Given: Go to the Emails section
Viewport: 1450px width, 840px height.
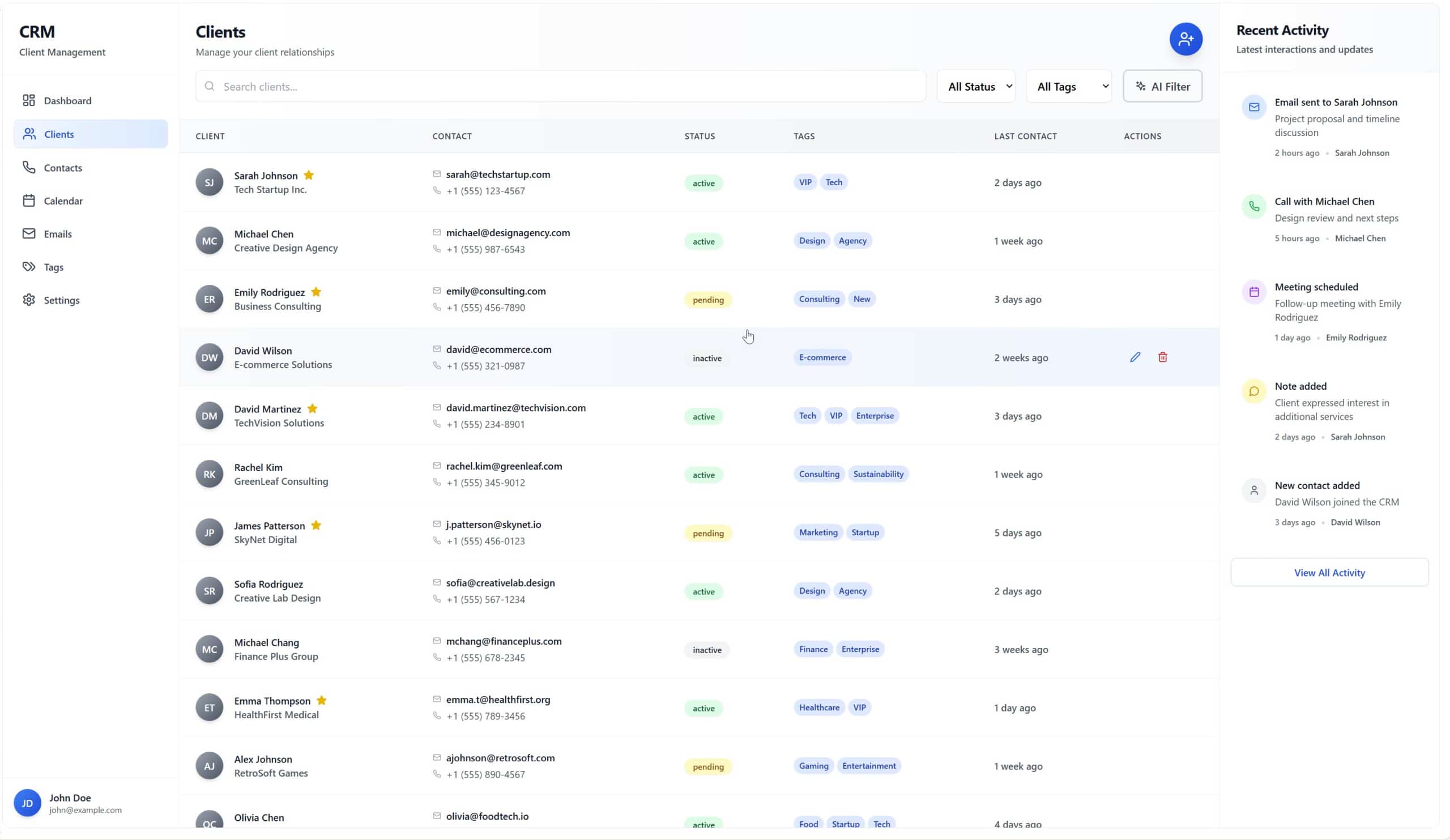Looking at the screenshot, I should point(58,233).
